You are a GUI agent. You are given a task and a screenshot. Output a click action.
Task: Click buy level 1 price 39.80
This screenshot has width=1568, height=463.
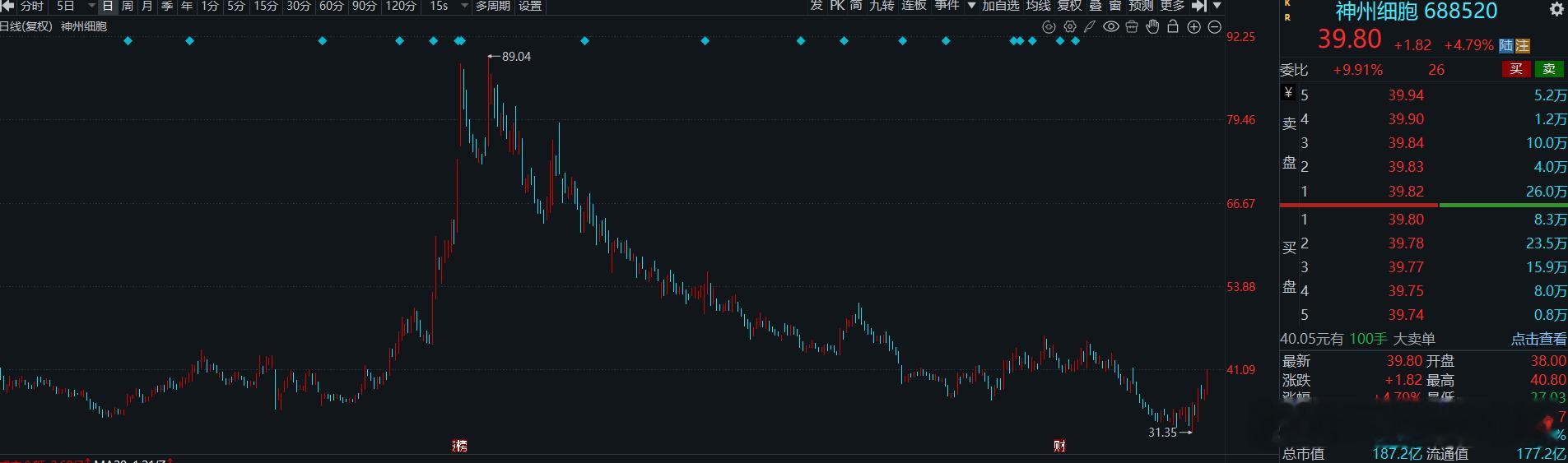pyautogui.click(x=1406, y=220)
